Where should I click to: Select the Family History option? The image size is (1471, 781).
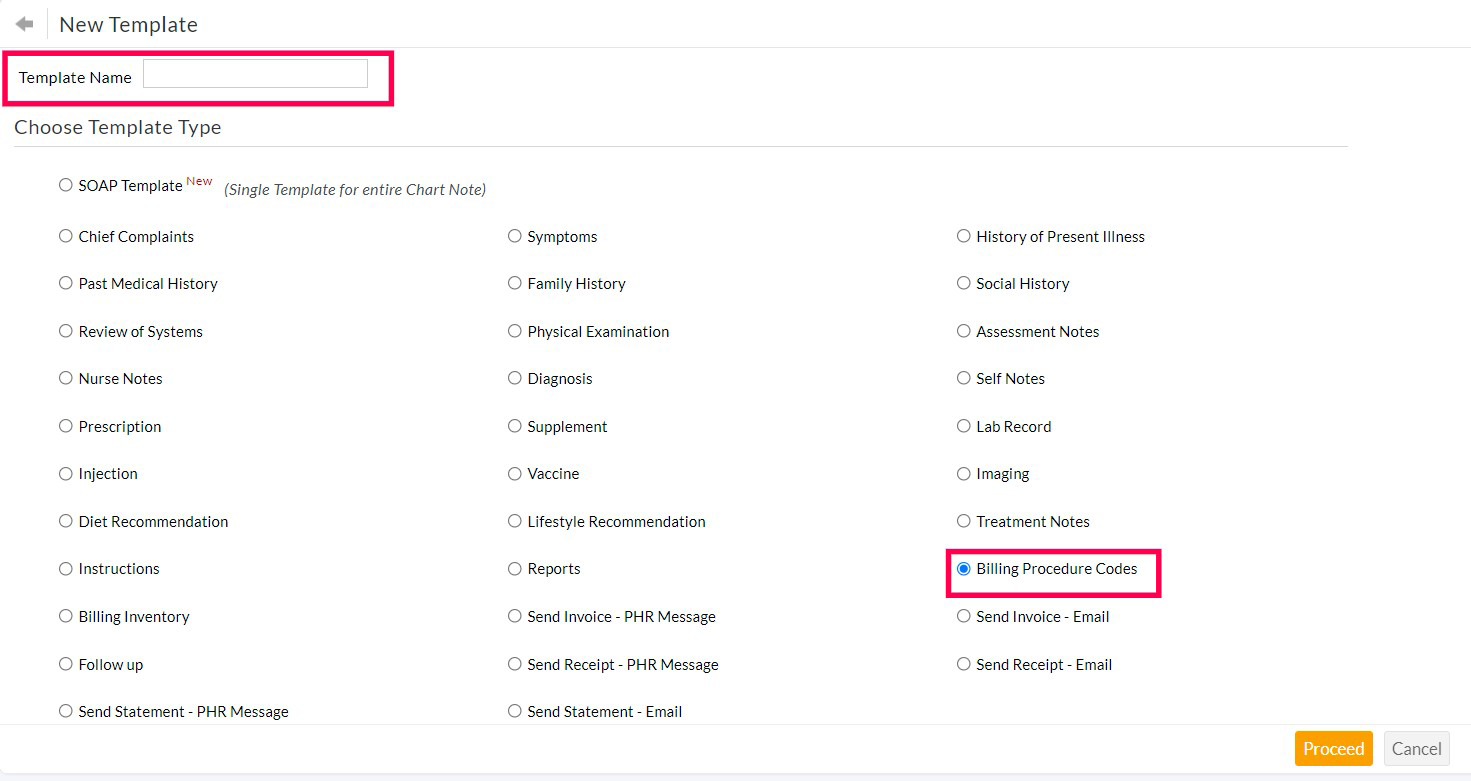tap(515, 284)
